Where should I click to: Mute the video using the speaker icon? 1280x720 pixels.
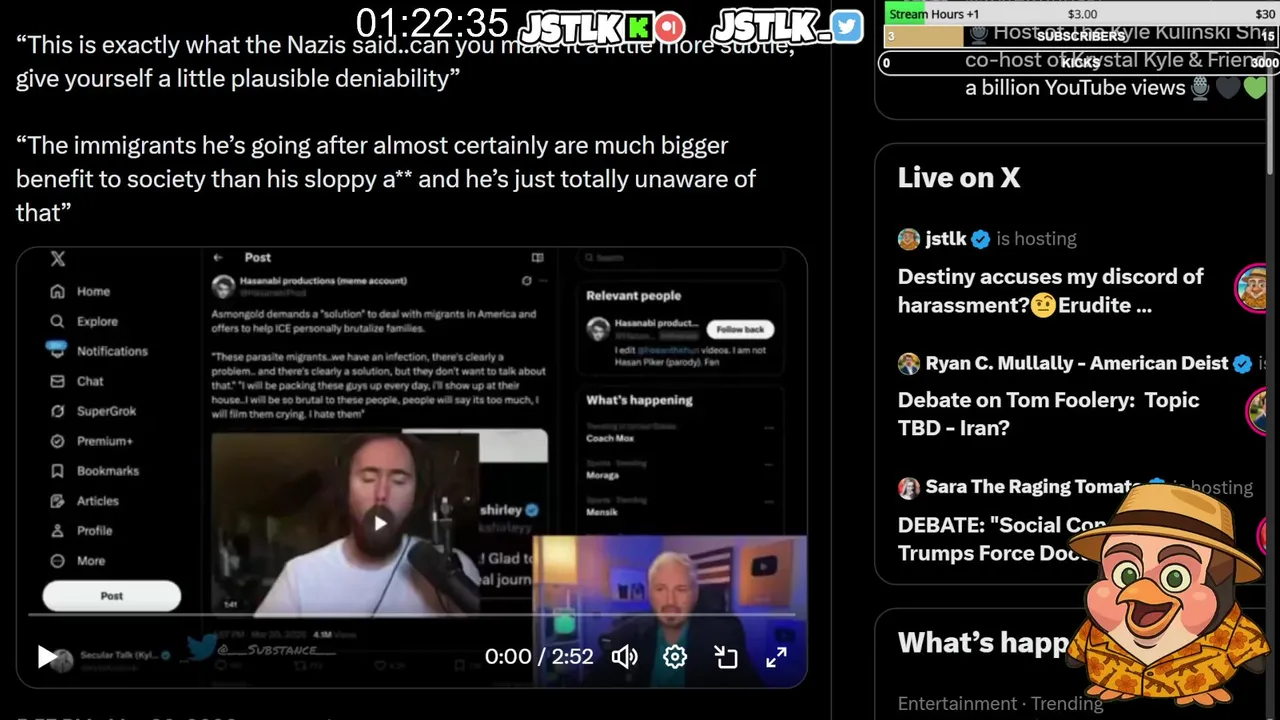pos(625,657)
